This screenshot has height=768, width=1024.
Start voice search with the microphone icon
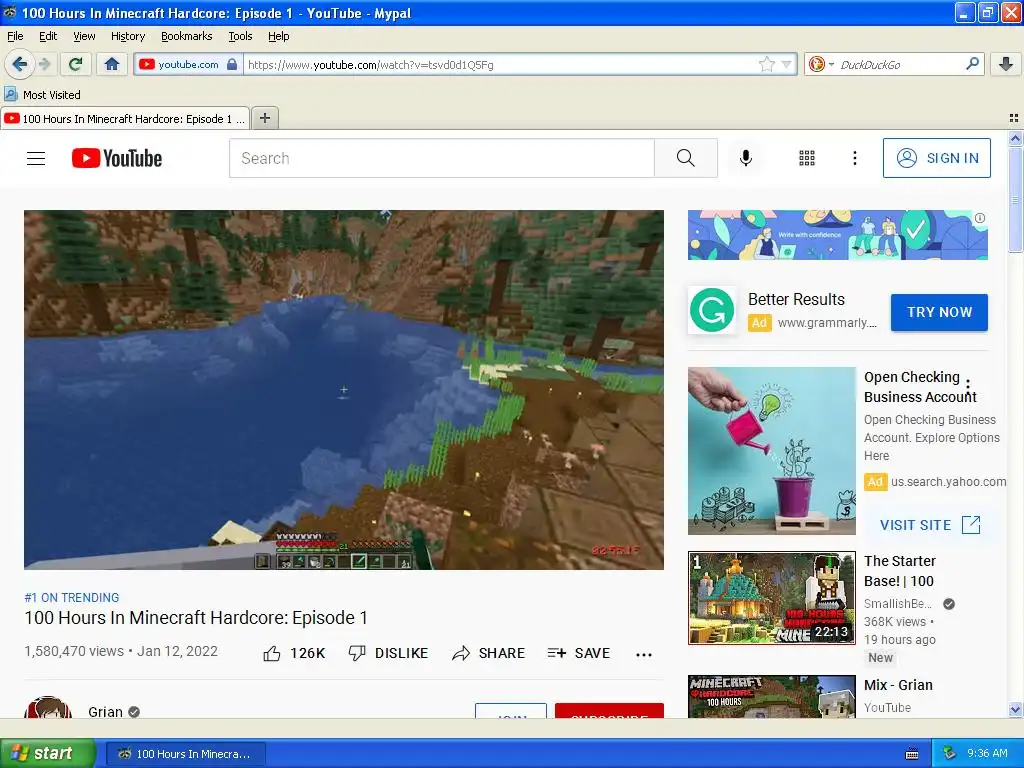[x=745, y=158]
